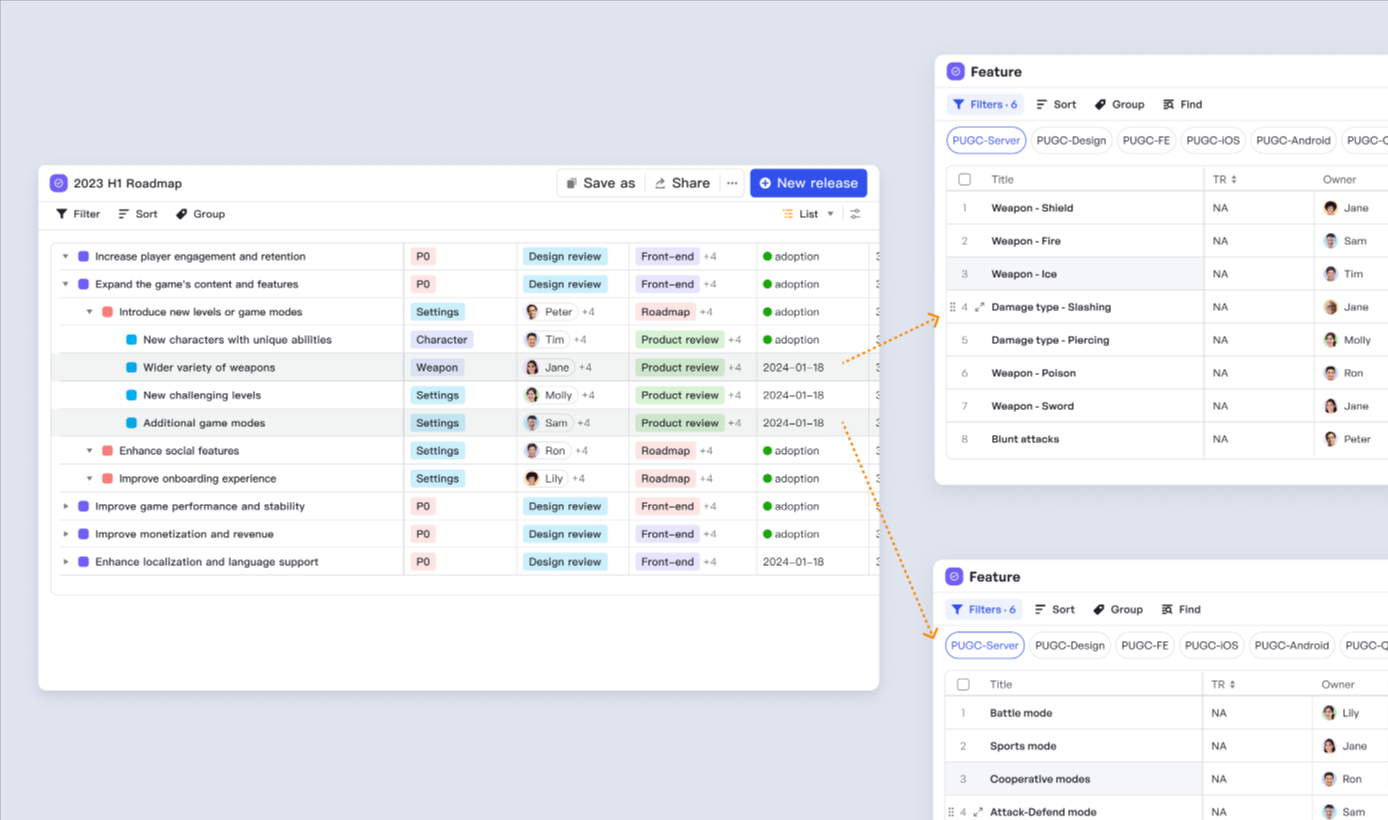Click Ron's avatar in Enhance social features row
The height and width of the screenshot is (820, 1388).
click(x=533, y=451)
